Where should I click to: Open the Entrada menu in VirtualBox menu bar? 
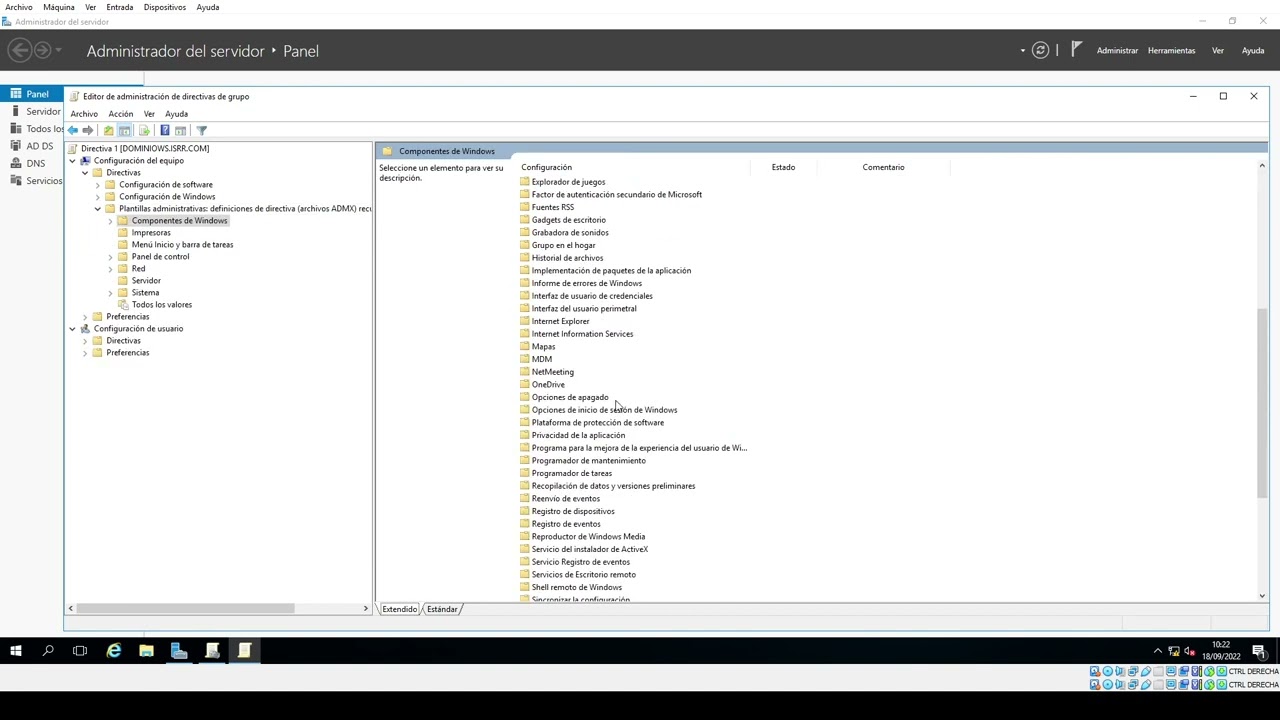pyautogui.click(x=119, y=7)
